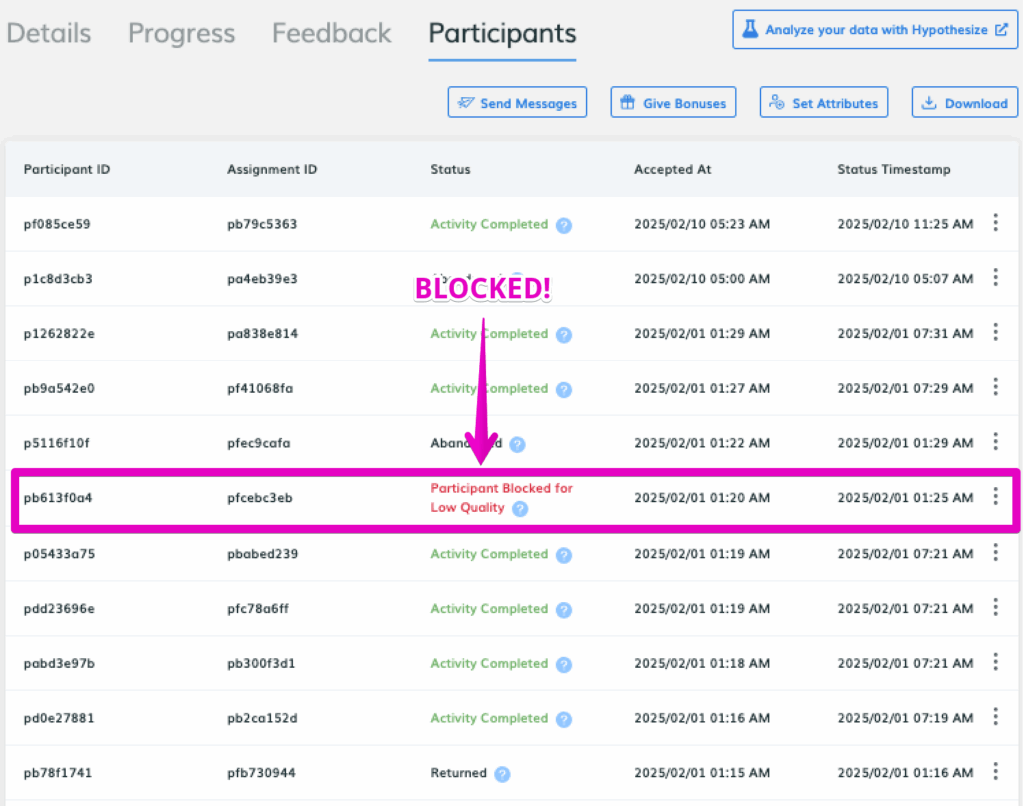
Task: Click help icon on pdd23696e row status
Action: point(563,609)
